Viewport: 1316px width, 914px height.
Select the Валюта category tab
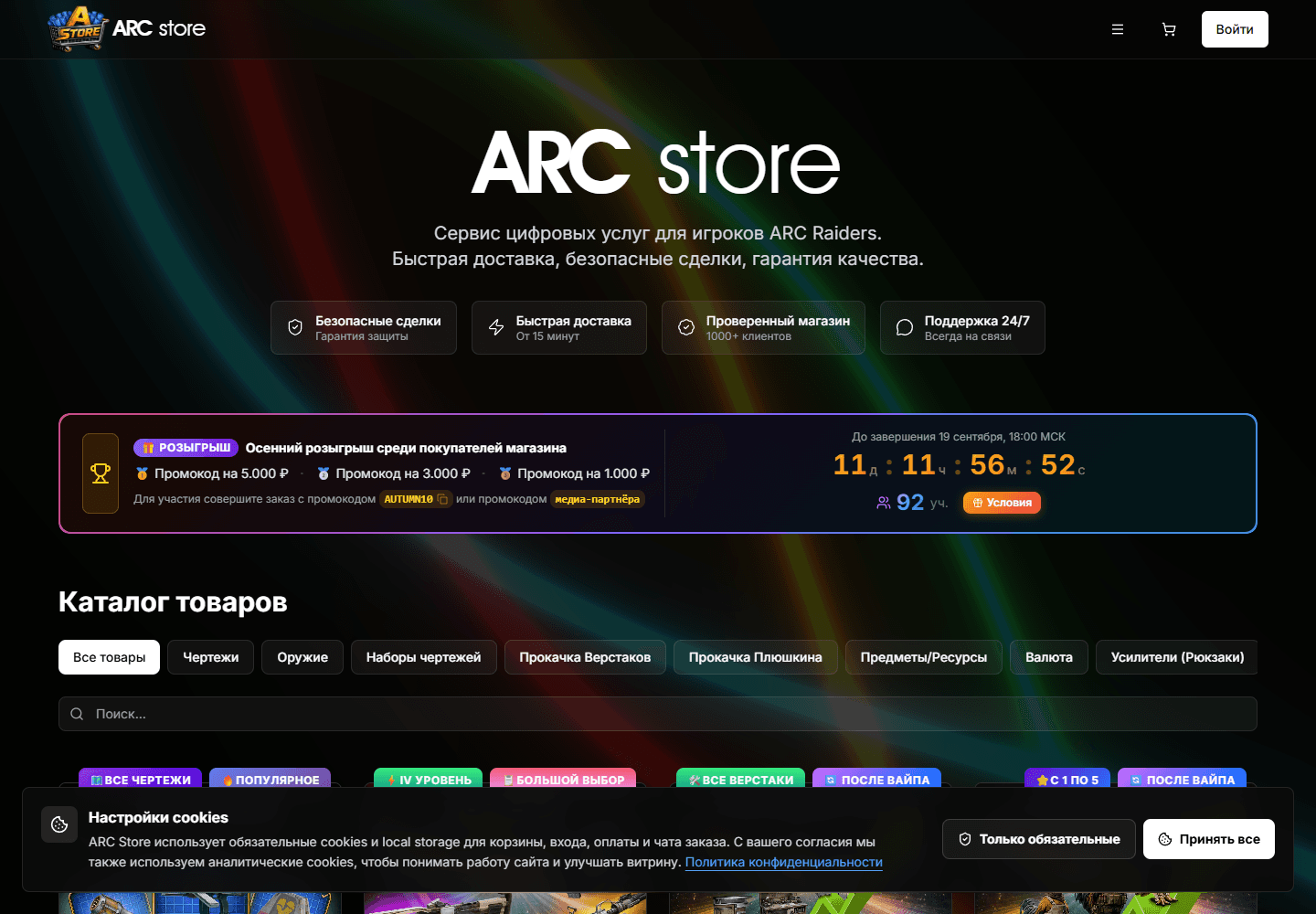click(x=1049, y=657)
